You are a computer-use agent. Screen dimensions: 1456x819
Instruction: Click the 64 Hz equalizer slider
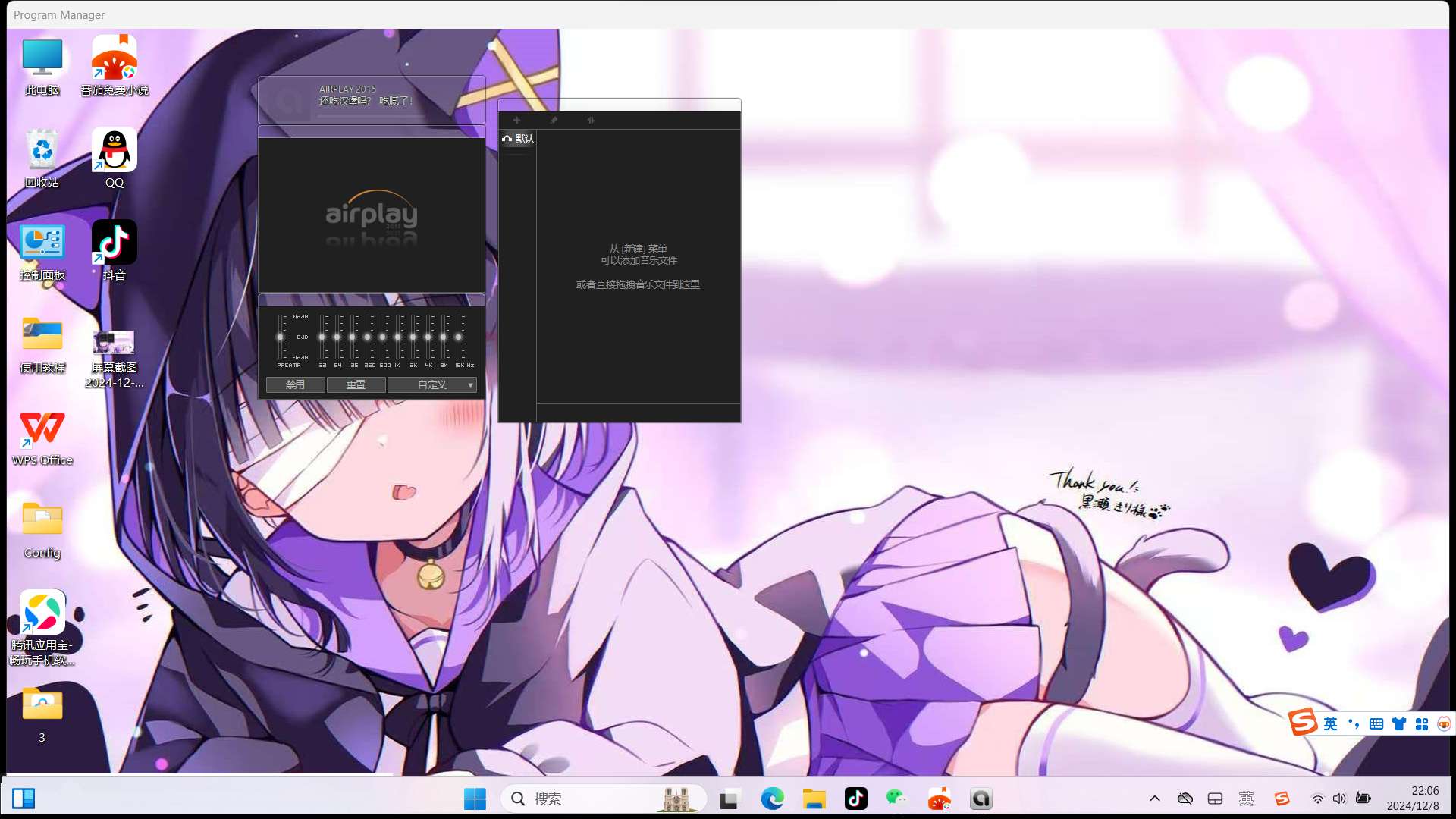click(x=337, y=337)
